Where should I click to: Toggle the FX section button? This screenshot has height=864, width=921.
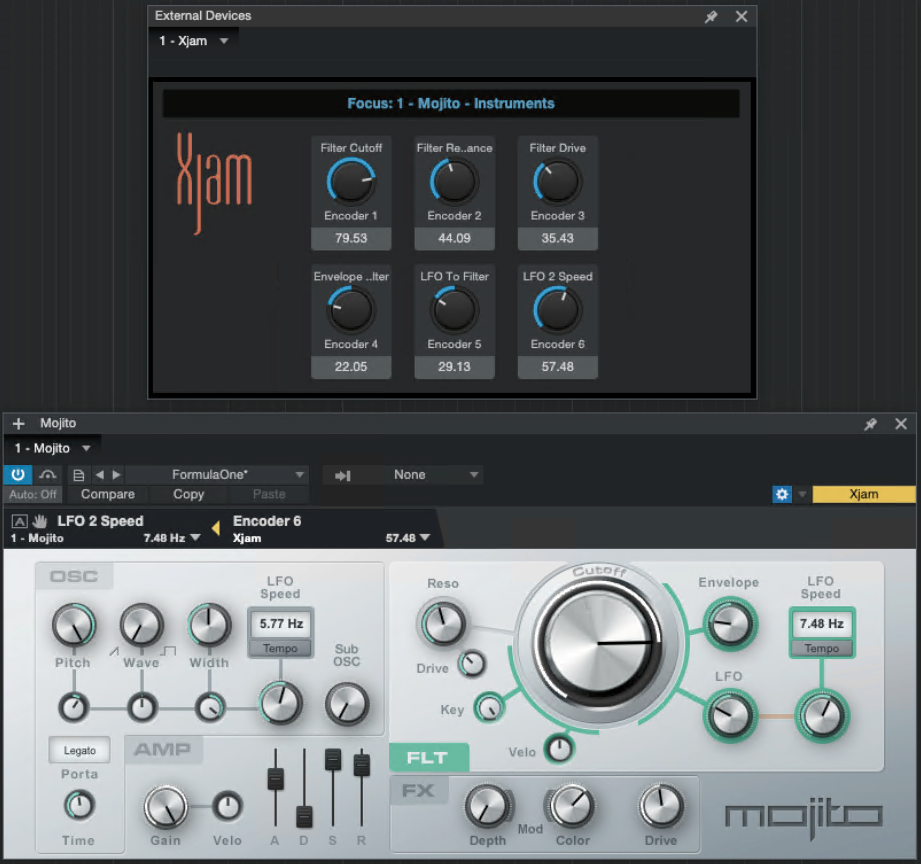tap(418, 791)
